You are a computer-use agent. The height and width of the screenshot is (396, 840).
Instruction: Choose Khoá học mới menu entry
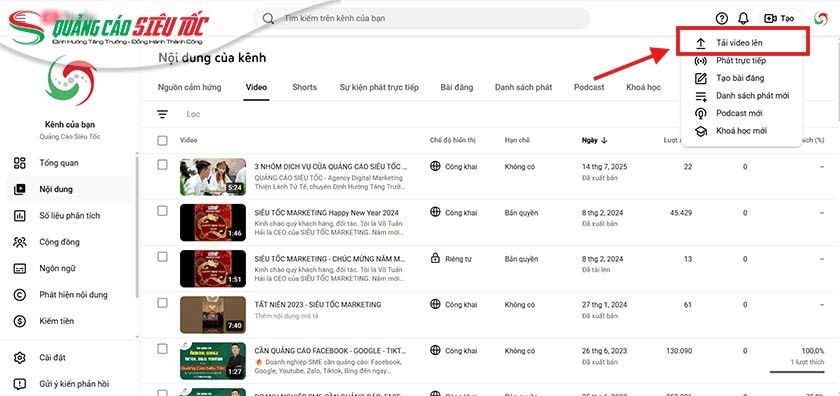(742, 131)
